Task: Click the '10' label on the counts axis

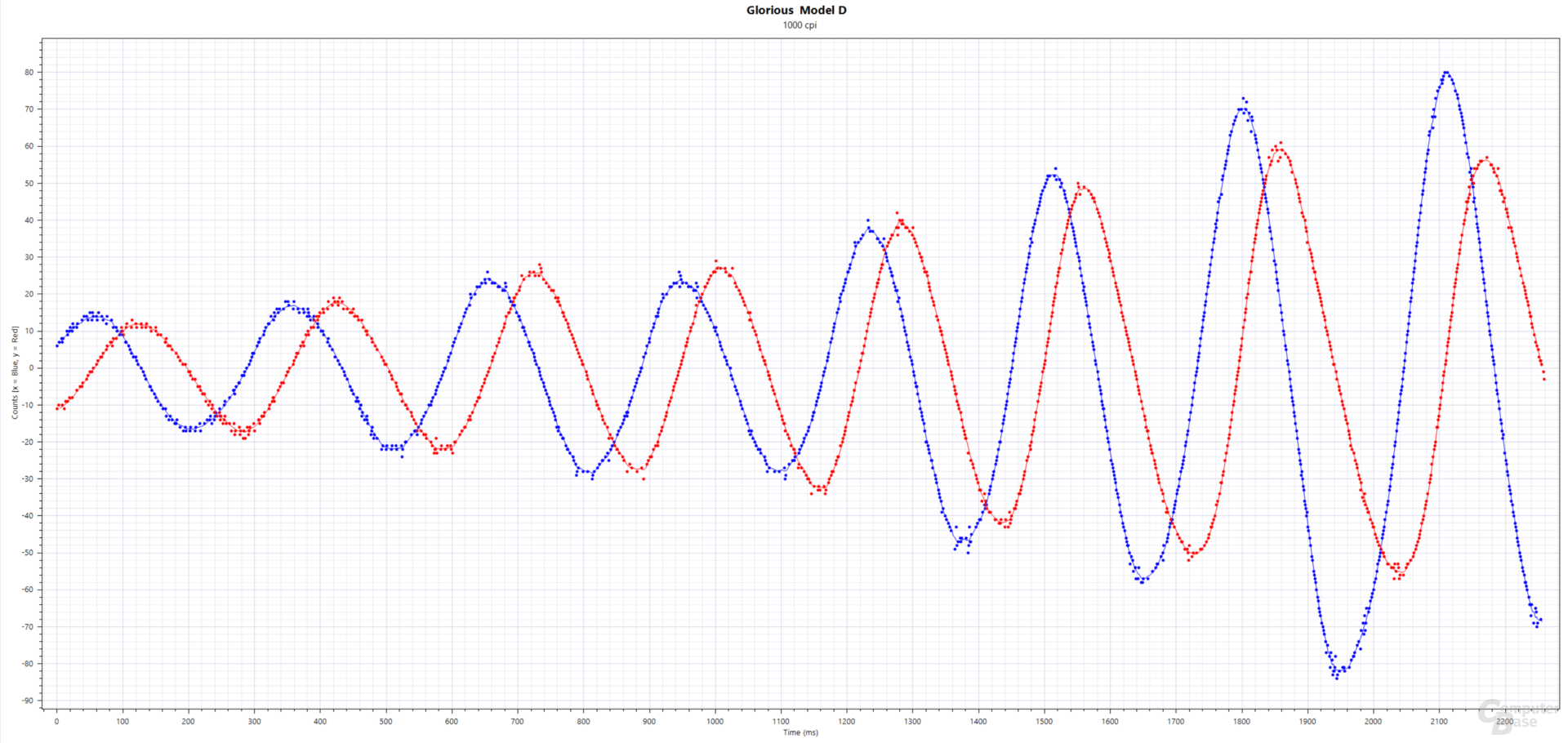Action: coord(29,331)
